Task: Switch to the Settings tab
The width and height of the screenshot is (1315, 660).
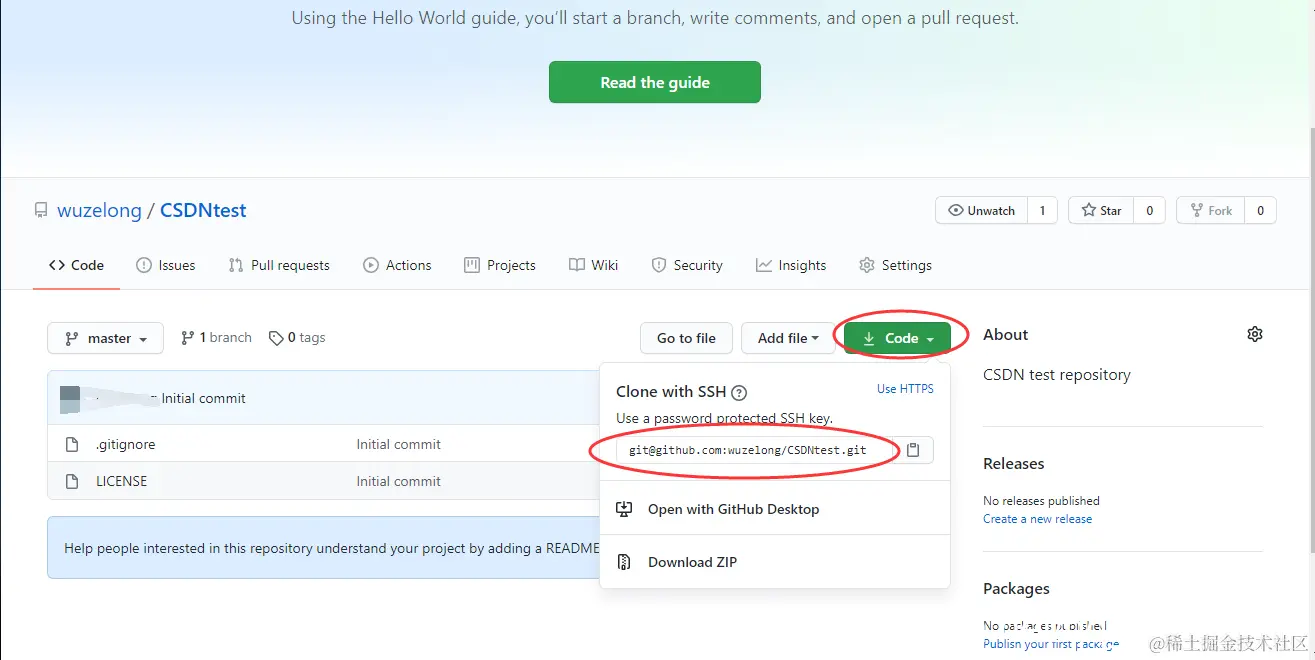Action: pyautogui.click(x=895, y=265)
